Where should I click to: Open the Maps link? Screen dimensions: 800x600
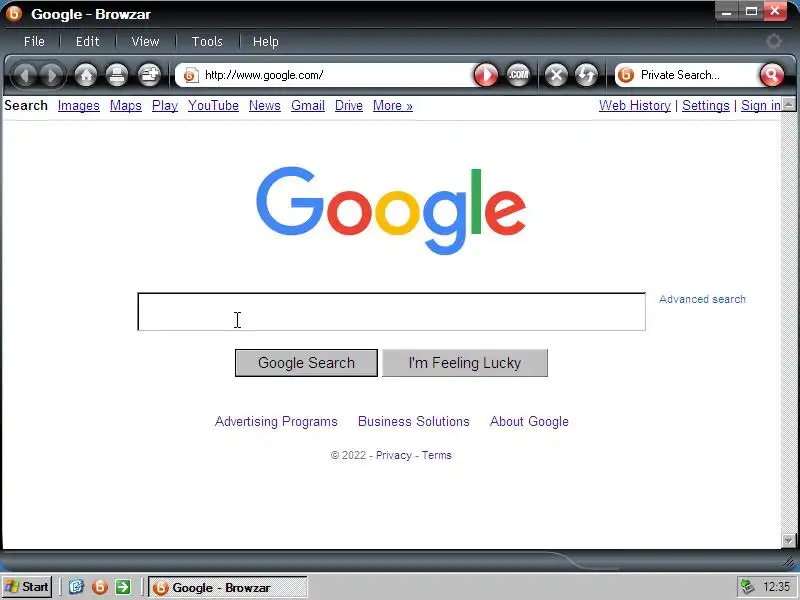(x=126, y=106)
